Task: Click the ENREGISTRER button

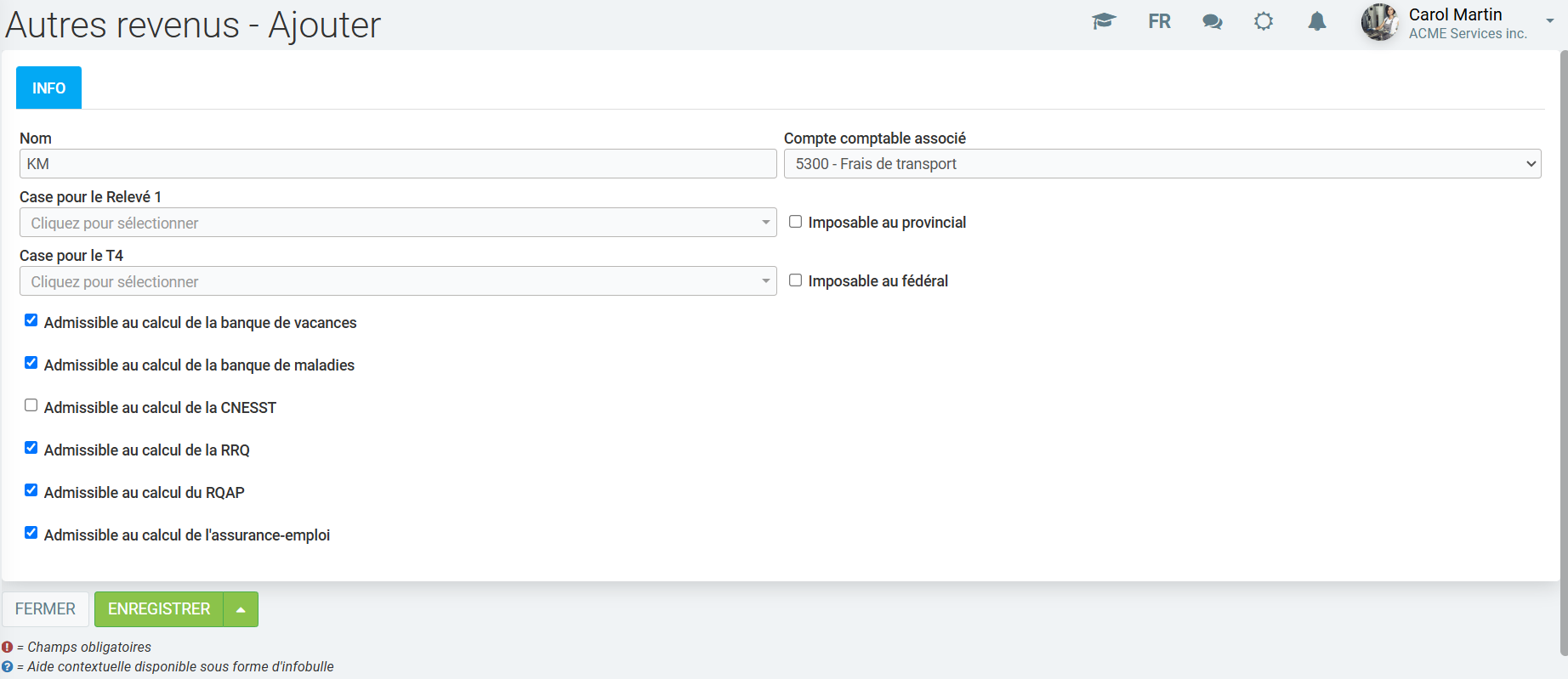Action: pos(159,609)
